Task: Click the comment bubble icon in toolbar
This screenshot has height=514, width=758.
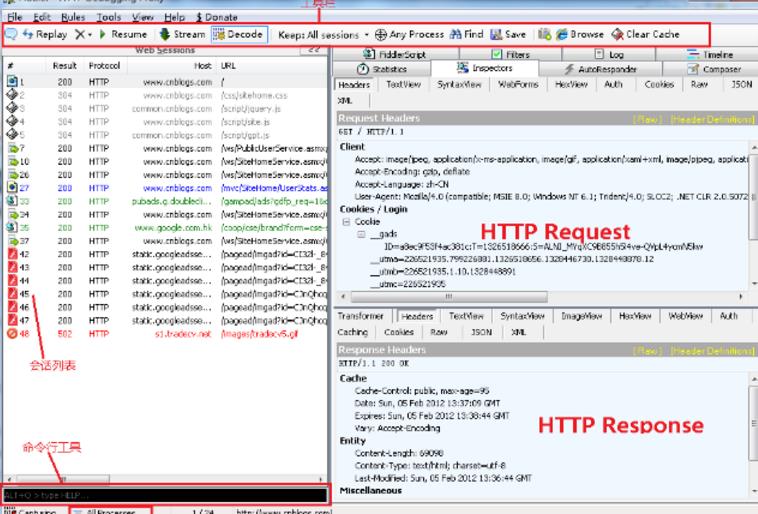Action: point(9,34)
